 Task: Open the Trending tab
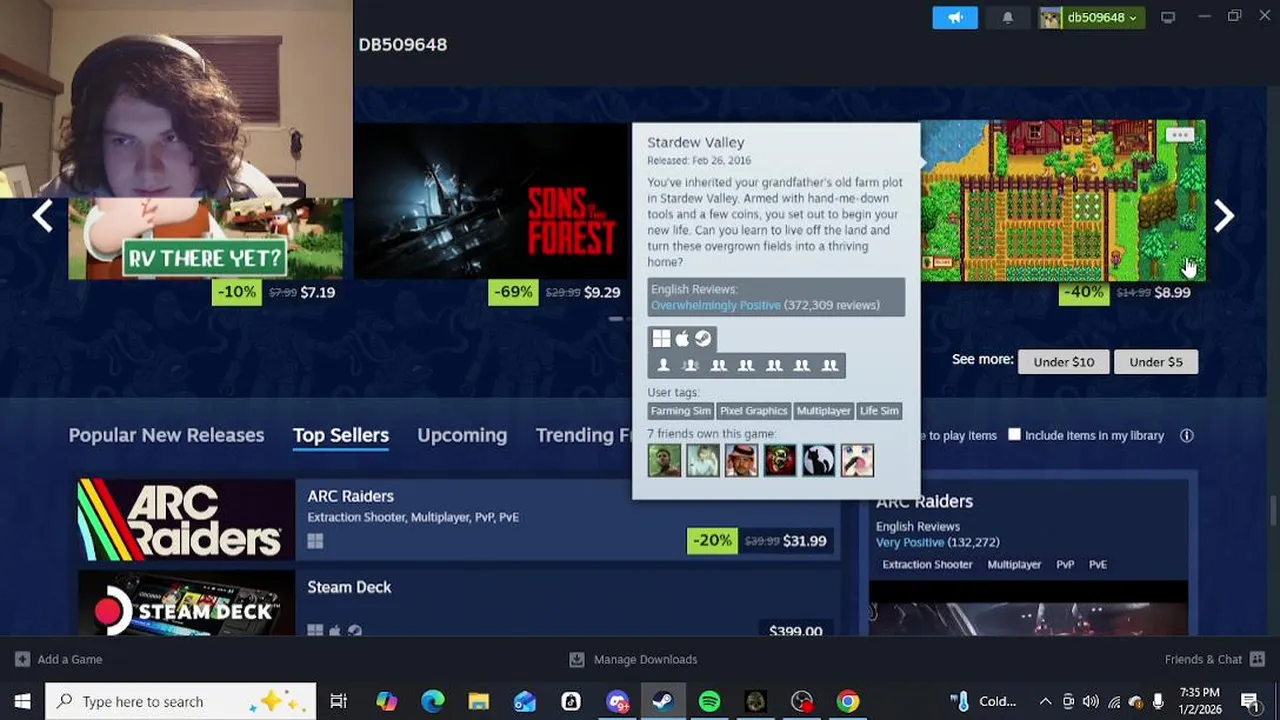(584, 435)
